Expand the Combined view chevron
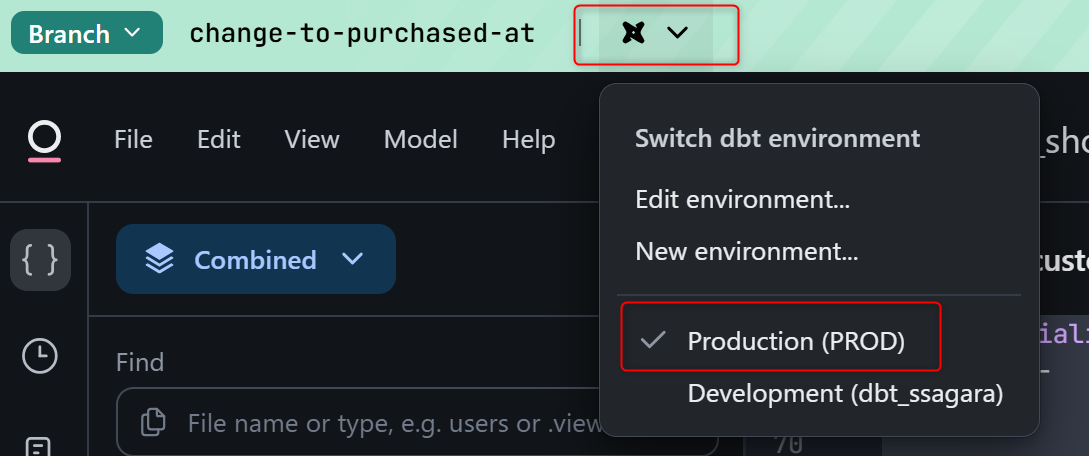 point(352,260)
